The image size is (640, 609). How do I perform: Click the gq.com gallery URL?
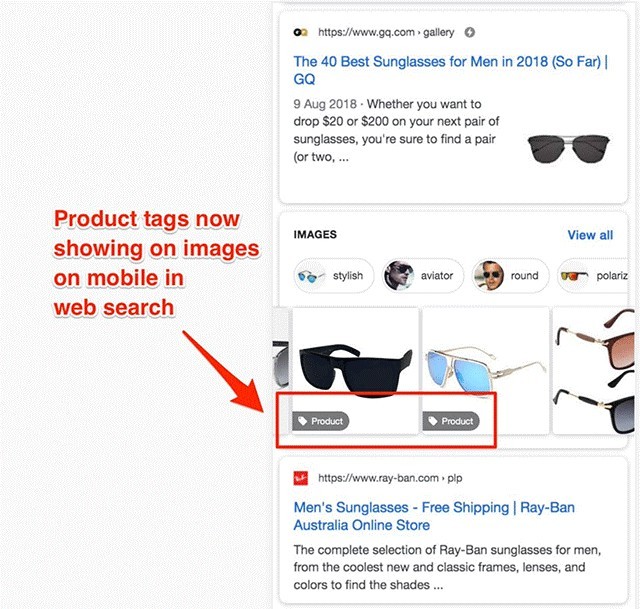click(x=386, y=32)
